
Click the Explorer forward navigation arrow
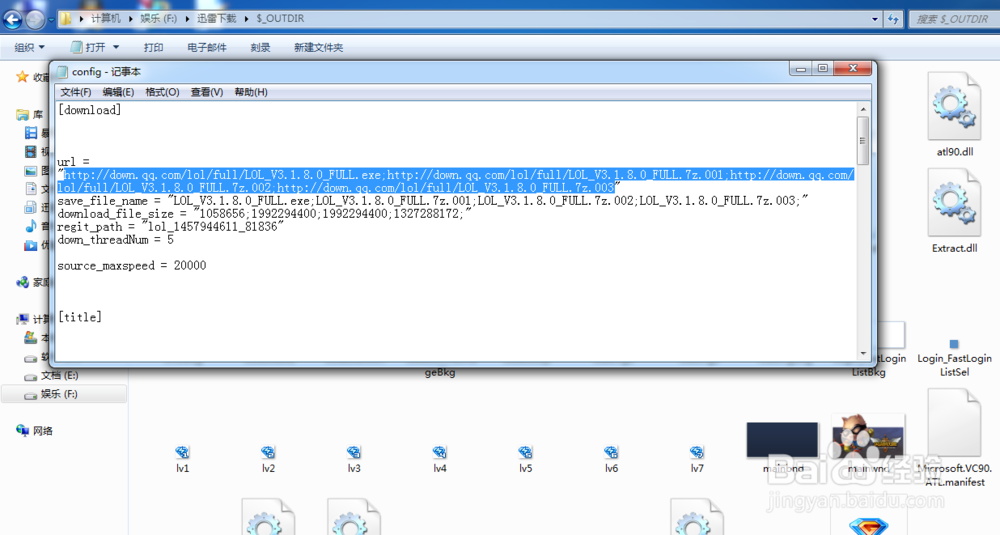tap(36, 19)
